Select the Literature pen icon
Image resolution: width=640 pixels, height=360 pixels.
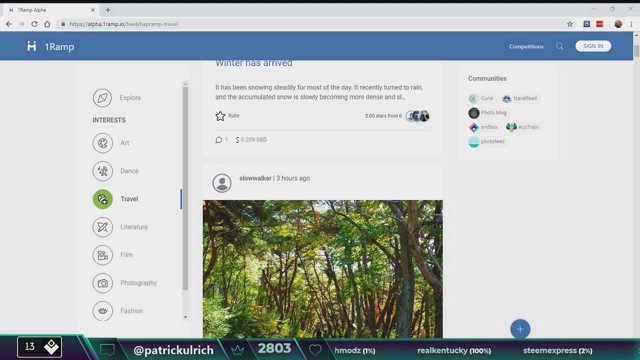click(102, 227)
